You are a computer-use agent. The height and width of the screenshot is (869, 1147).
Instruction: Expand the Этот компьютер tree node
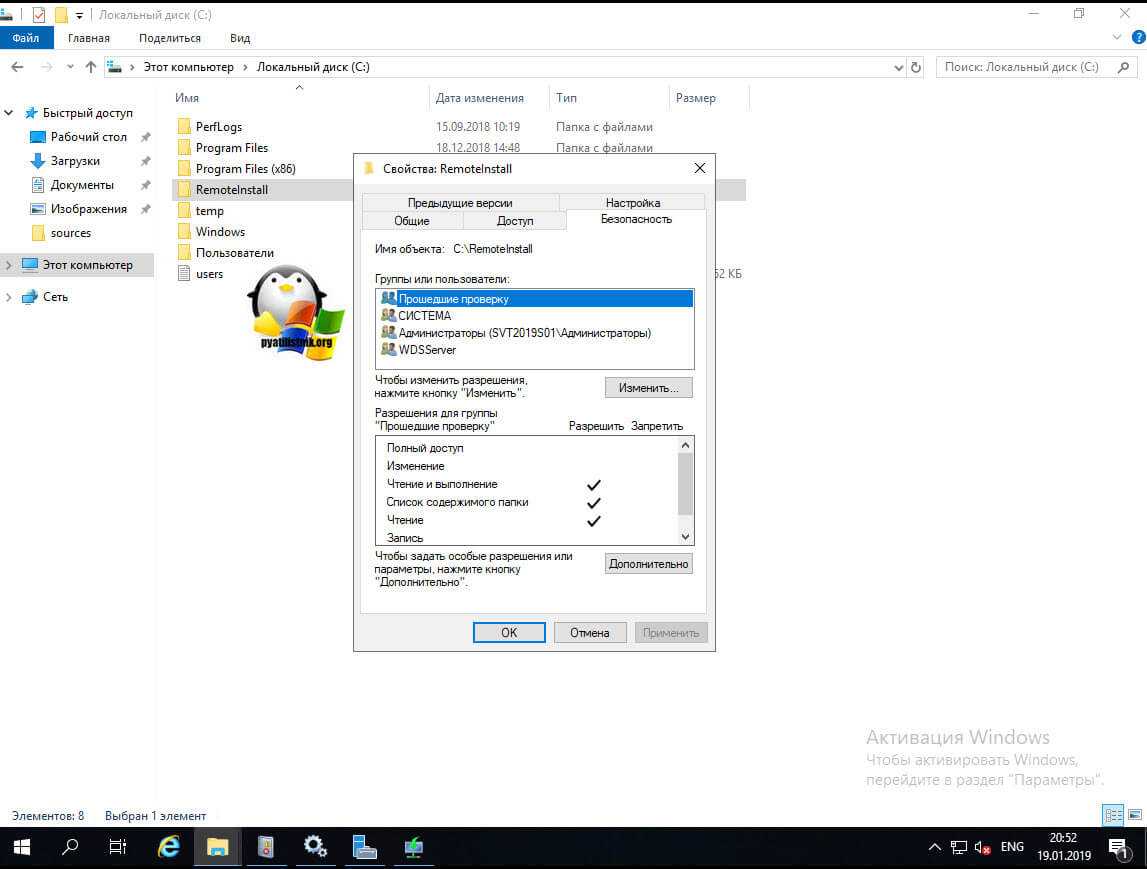(x=9, y=265)
